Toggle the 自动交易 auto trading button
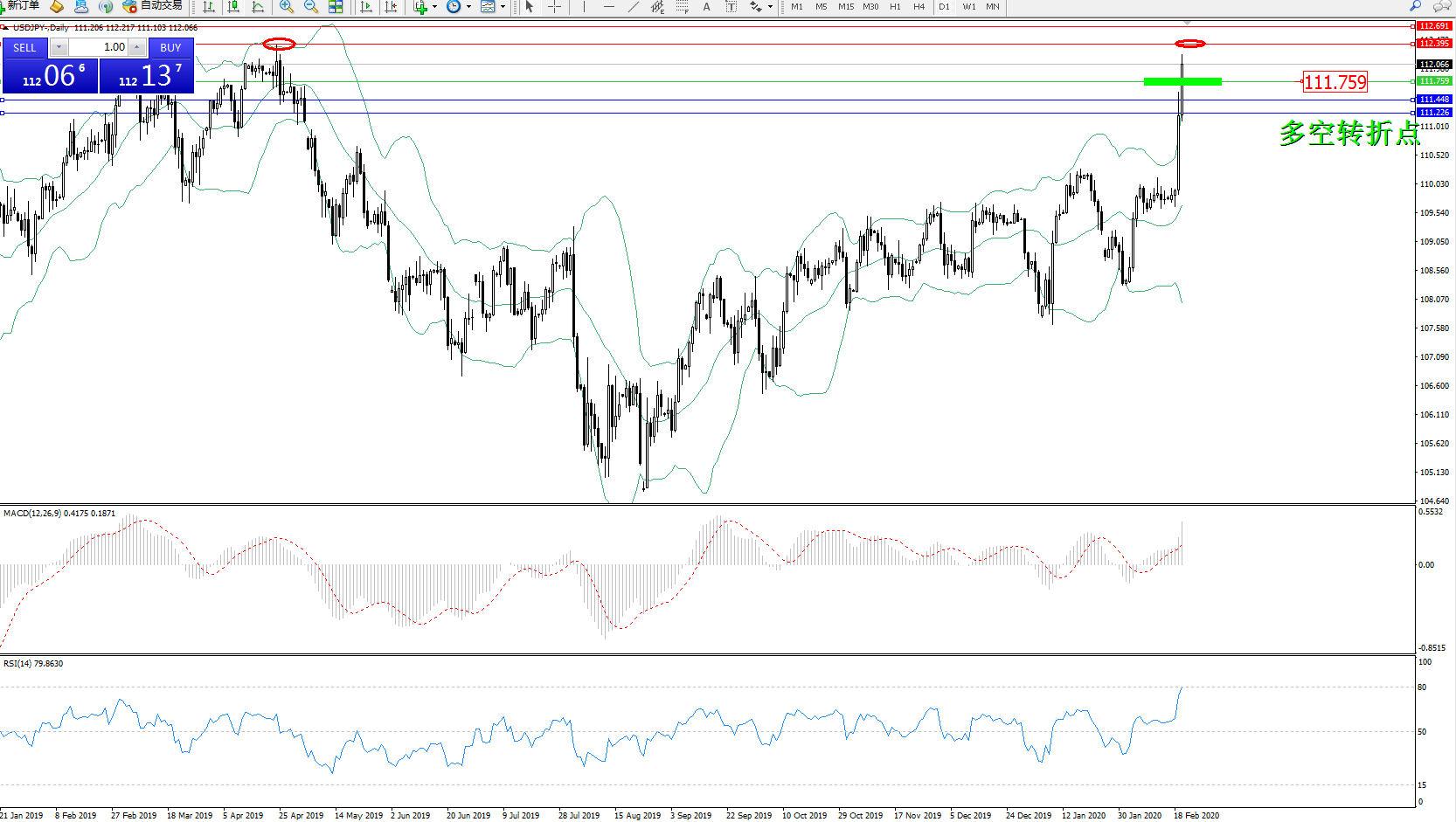This screenshot has width=1456, height=822. 153,6
